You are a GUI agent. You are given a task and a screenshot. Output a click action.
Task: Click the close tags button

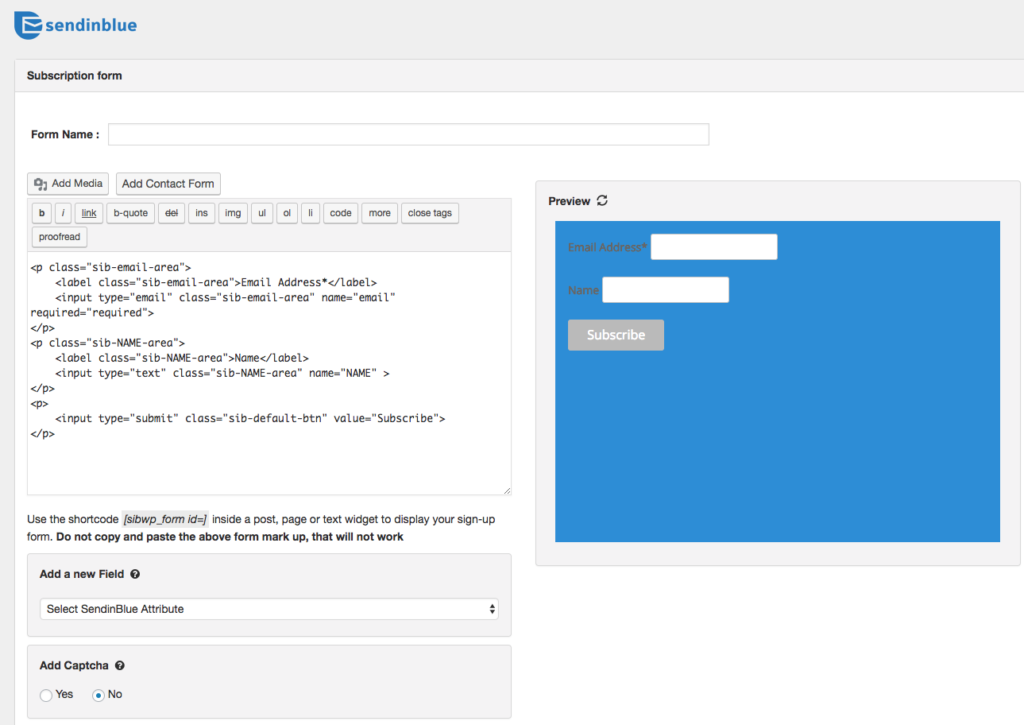pyautogui.click(x=430, y=213)
